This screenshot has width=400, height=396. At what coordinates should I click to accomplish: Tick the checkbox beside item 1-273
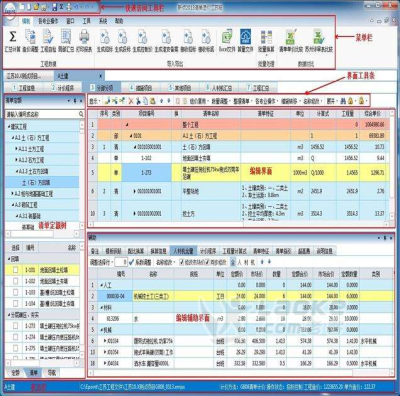coord(15,325)
